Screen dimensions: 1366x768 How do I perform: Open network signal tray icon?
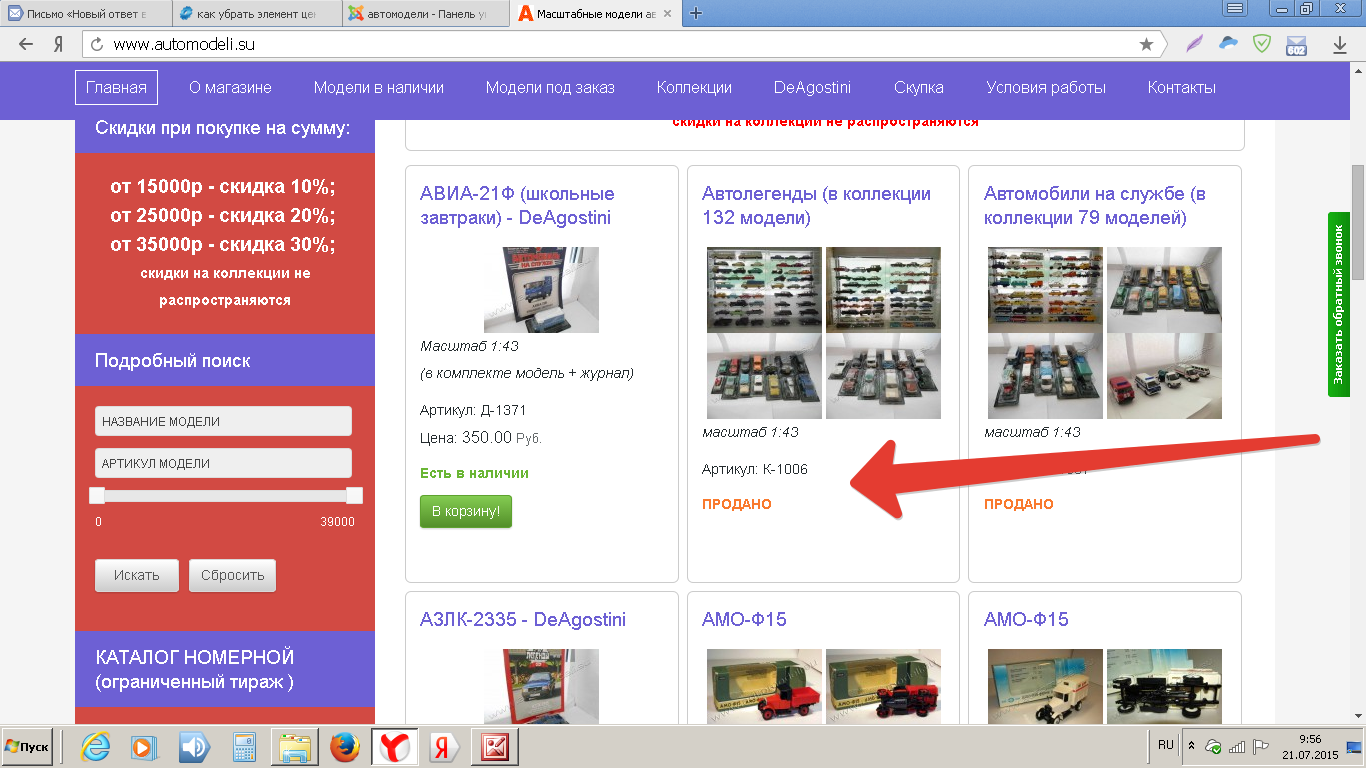1237,746
